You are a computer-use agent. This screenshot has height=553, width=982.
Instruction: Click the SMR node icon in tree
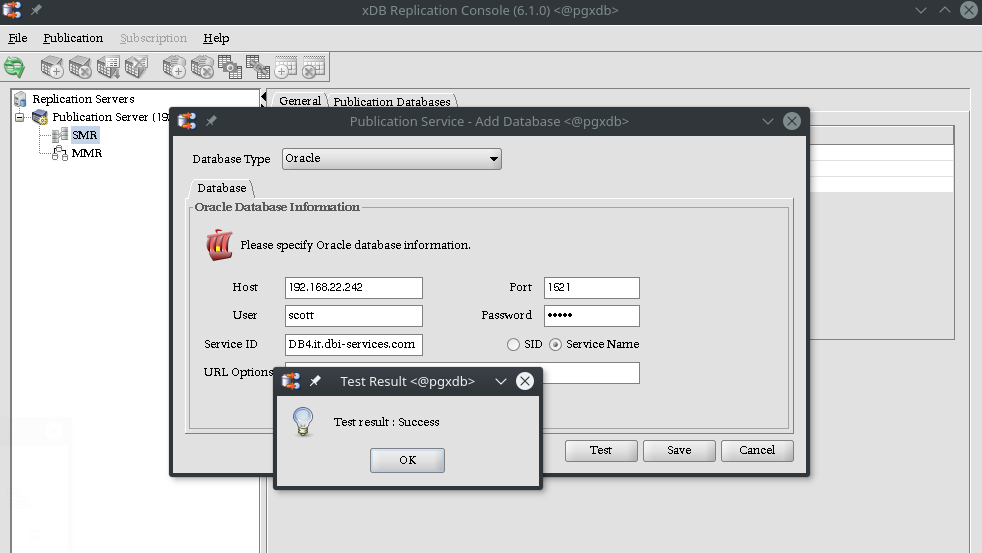(60, 135)
